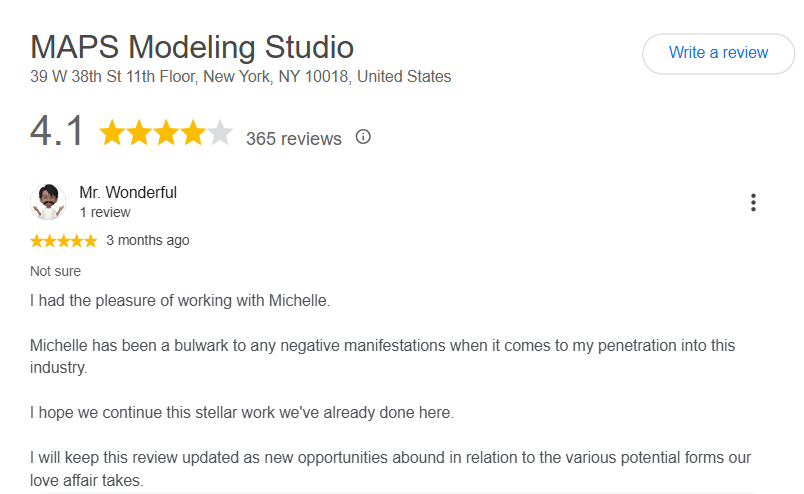Viewport: 804px width, 494px height.
Task: Click the 365 reviews count text
Action: (293, 139)
